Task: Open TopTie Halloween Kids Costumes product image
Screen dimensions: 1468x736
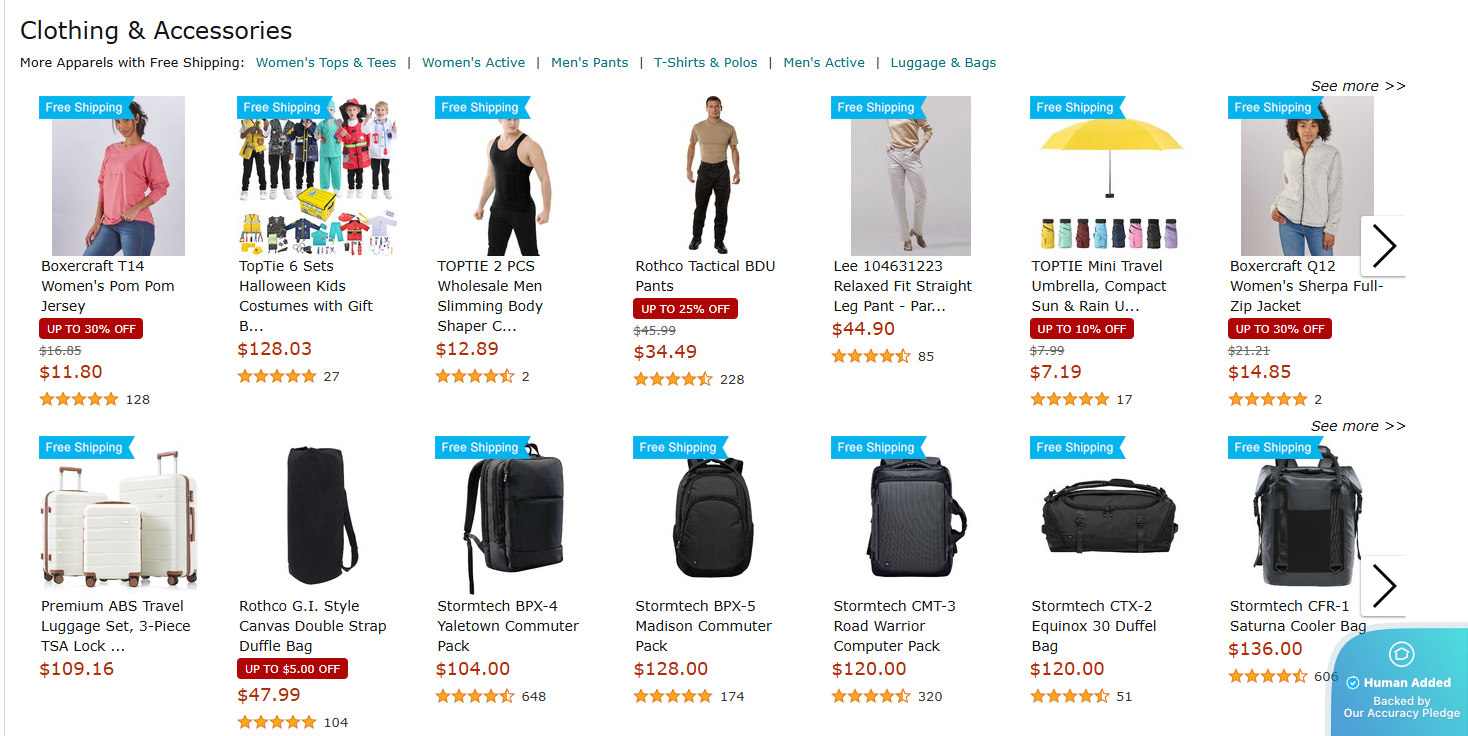Action: [317, 176]
